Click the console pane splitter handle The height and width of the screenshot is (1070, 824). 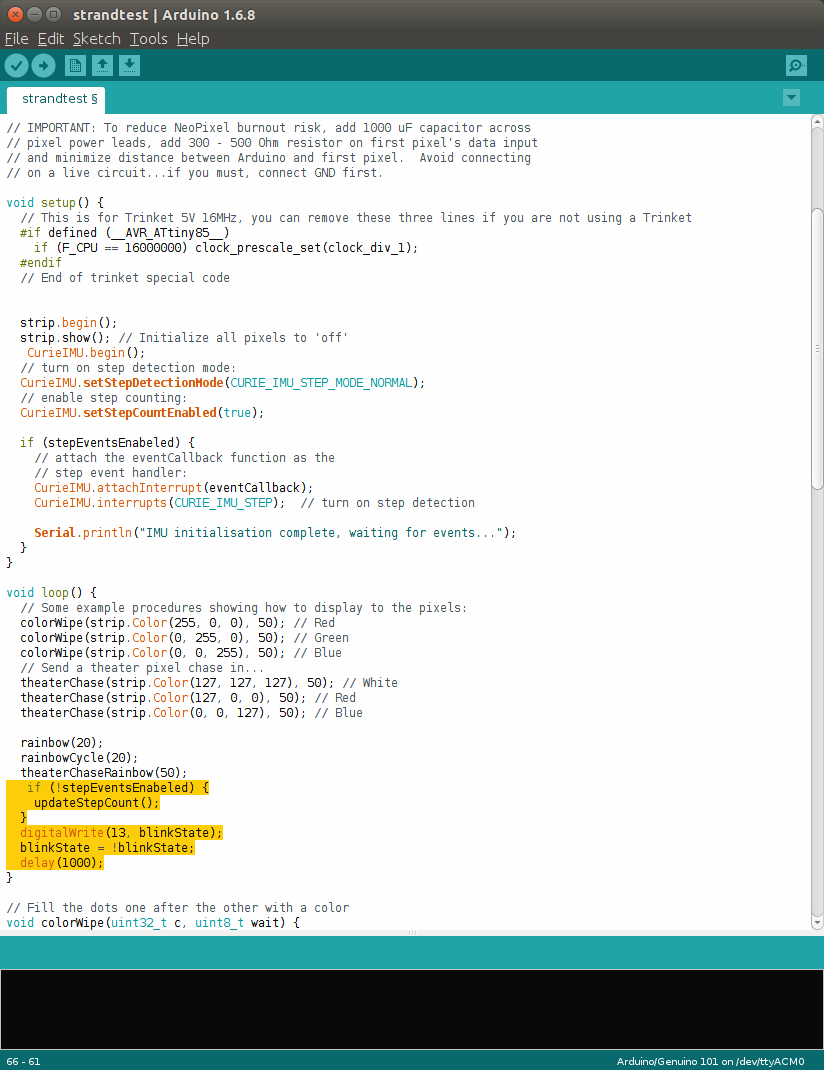[412, 932]
